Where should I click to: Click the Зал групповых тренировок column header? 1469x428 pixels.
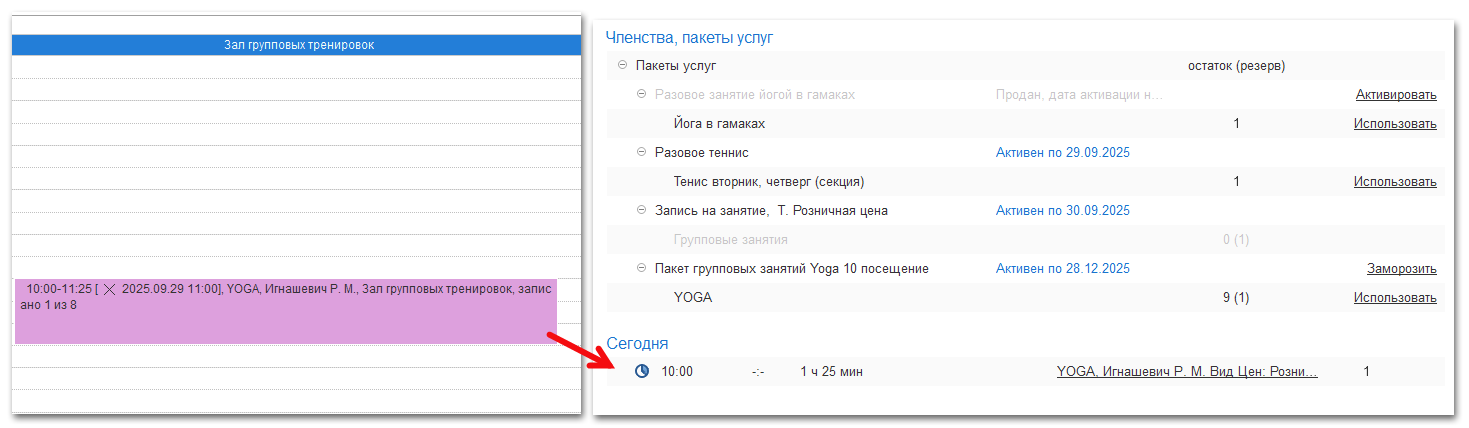298,45
